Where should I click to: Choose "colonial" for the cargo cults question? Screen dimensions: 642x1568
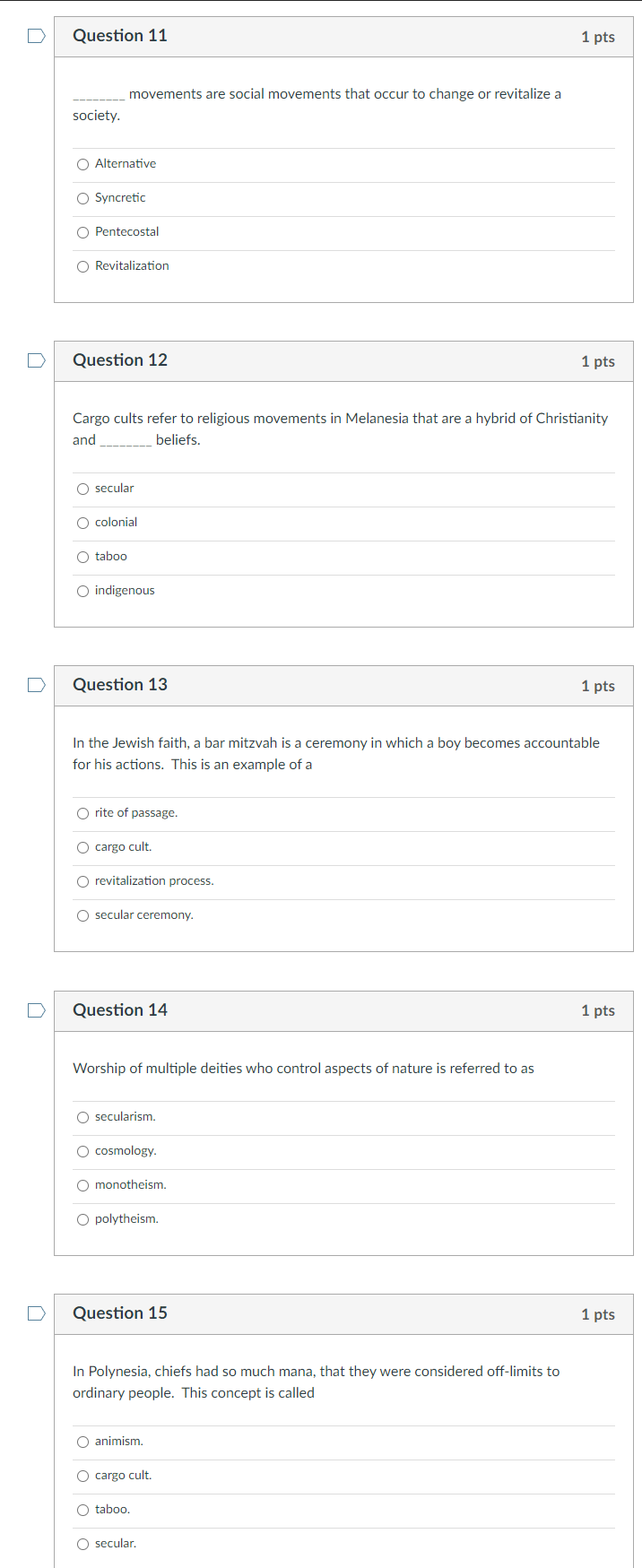82,523
